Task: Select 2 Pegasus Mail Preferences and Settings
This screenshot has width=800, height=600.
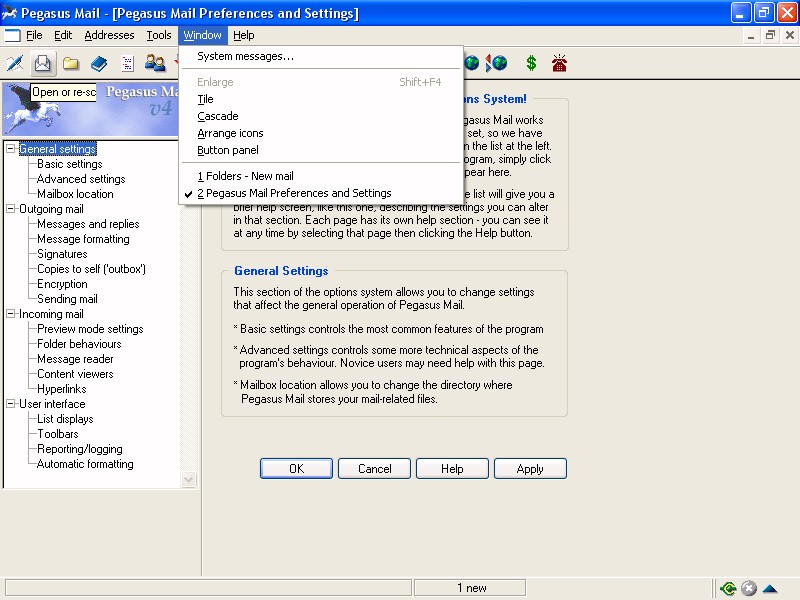Action: click(x=321, y=193)
